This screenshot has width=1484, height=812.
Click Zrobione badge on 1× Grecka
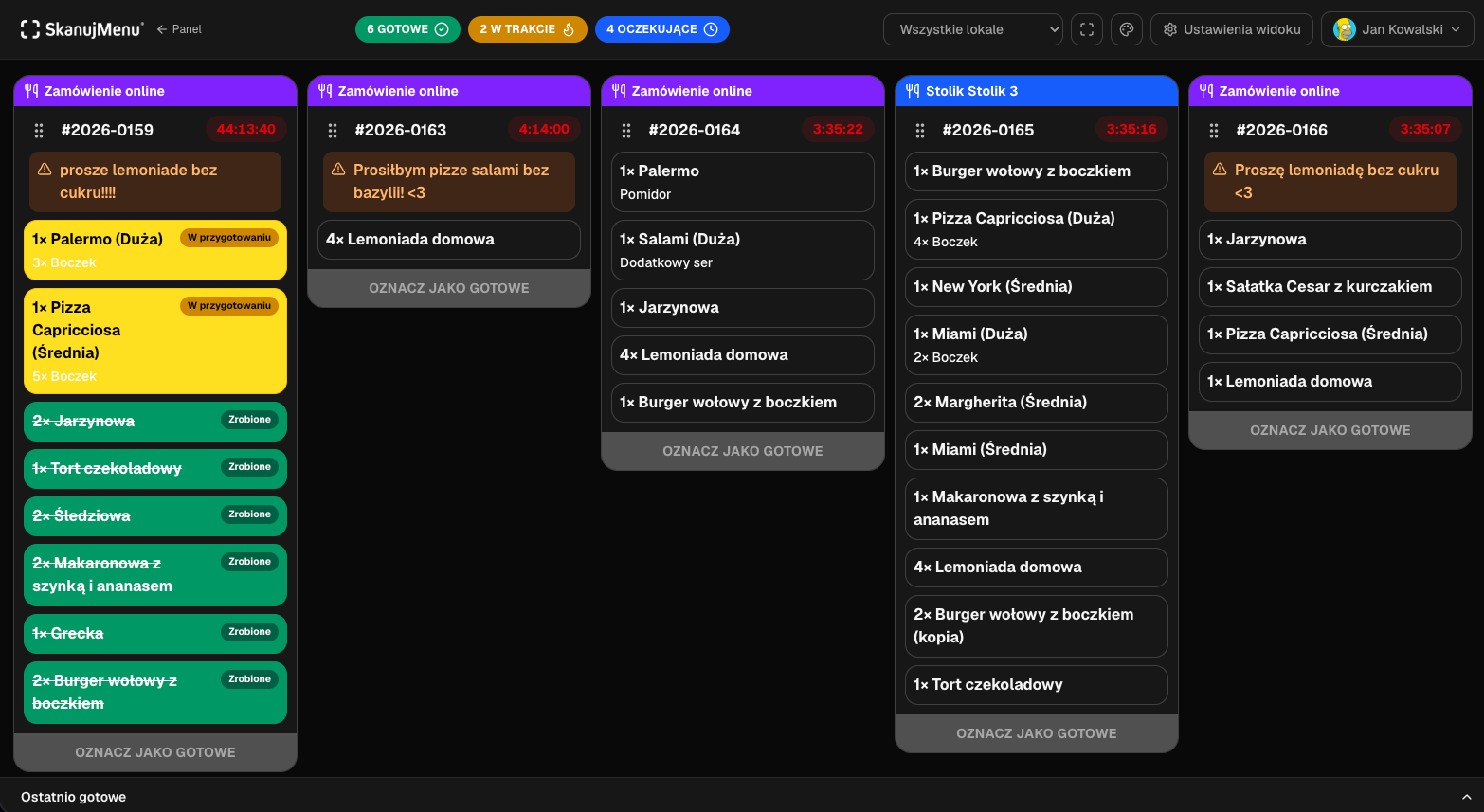coord(249,632)
